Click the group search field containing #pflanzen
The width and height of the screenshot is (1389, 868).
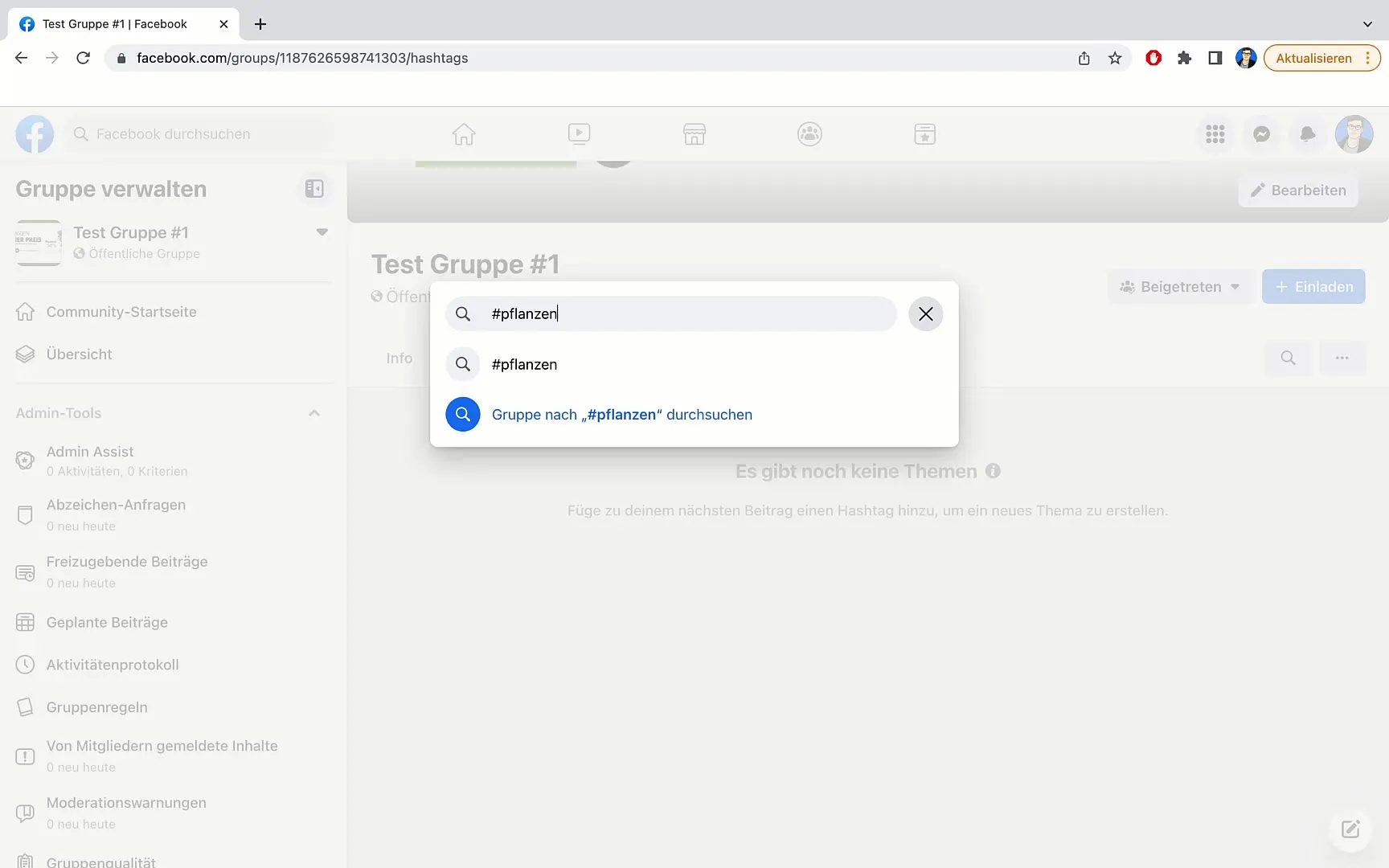[671, 314]
